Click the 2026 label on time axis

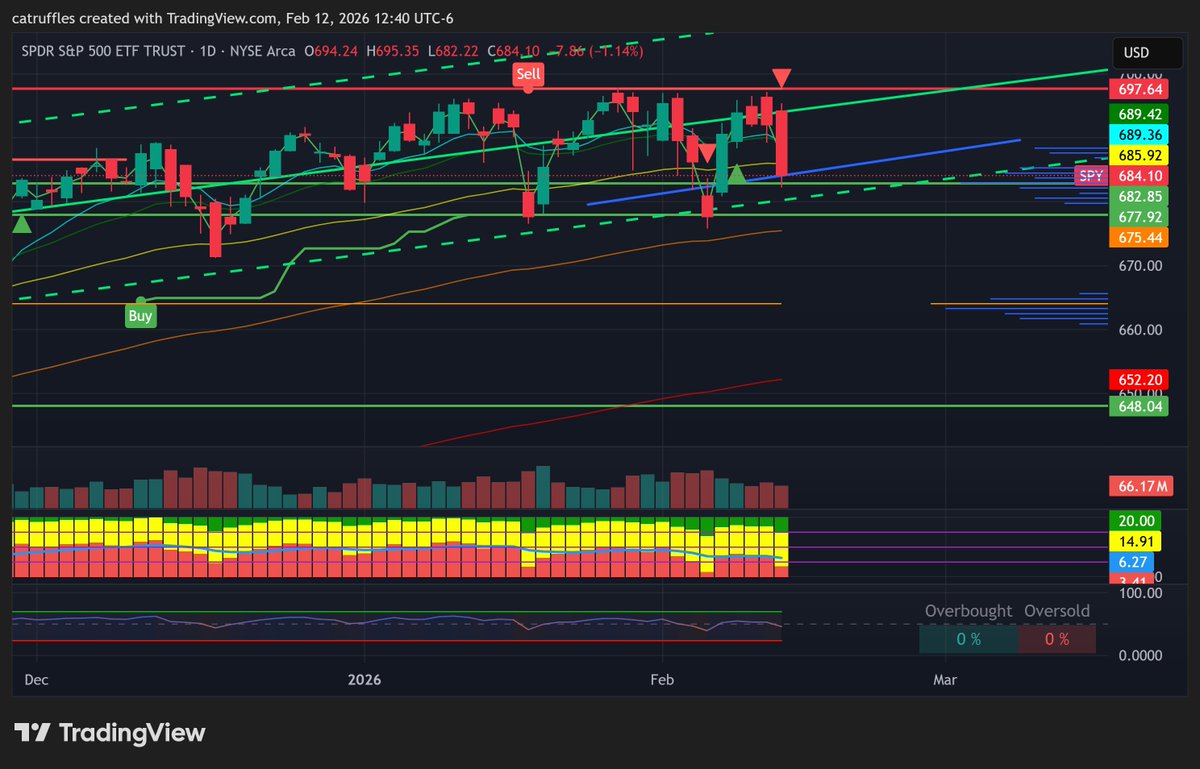364,680
